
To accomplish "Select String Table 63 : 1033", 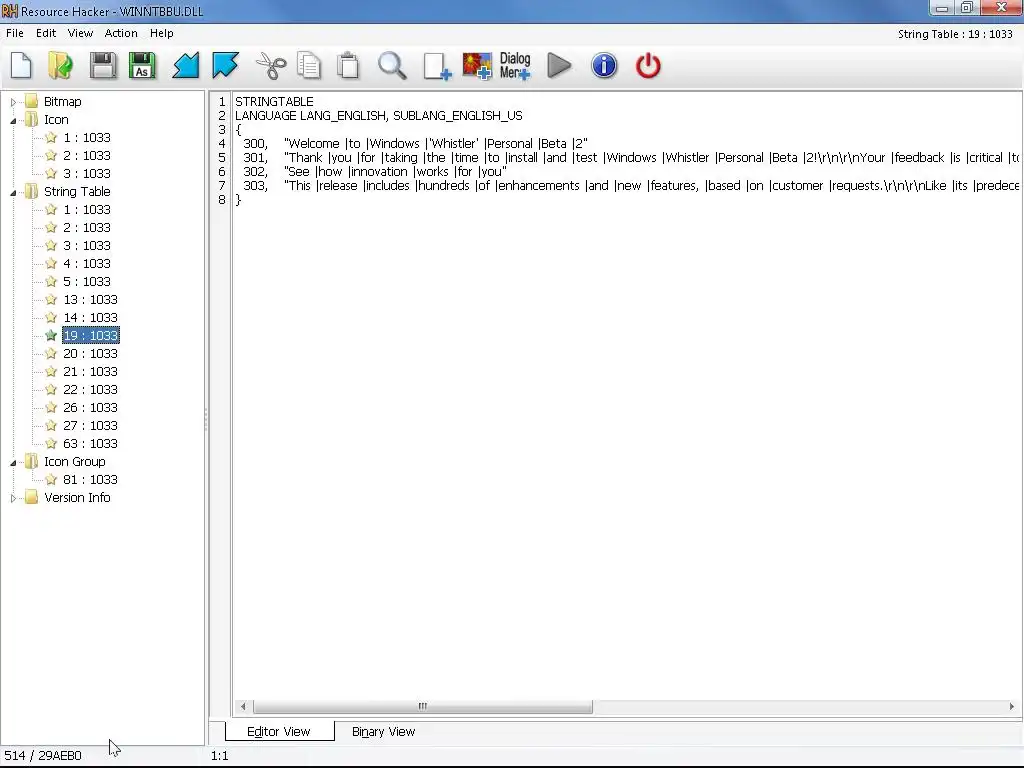I will [x=90, y=443].
